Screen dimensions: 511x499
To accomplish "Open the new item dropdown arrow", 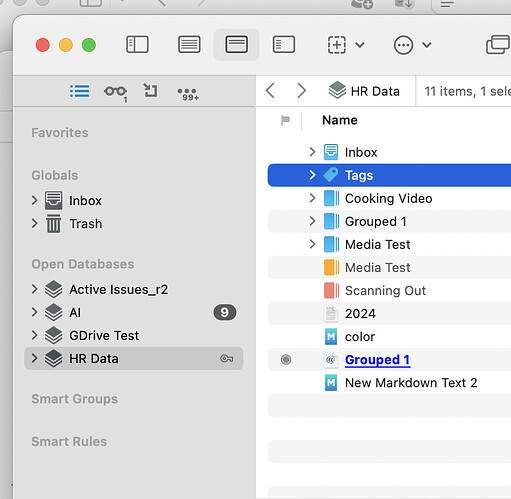I will point(360,45).
